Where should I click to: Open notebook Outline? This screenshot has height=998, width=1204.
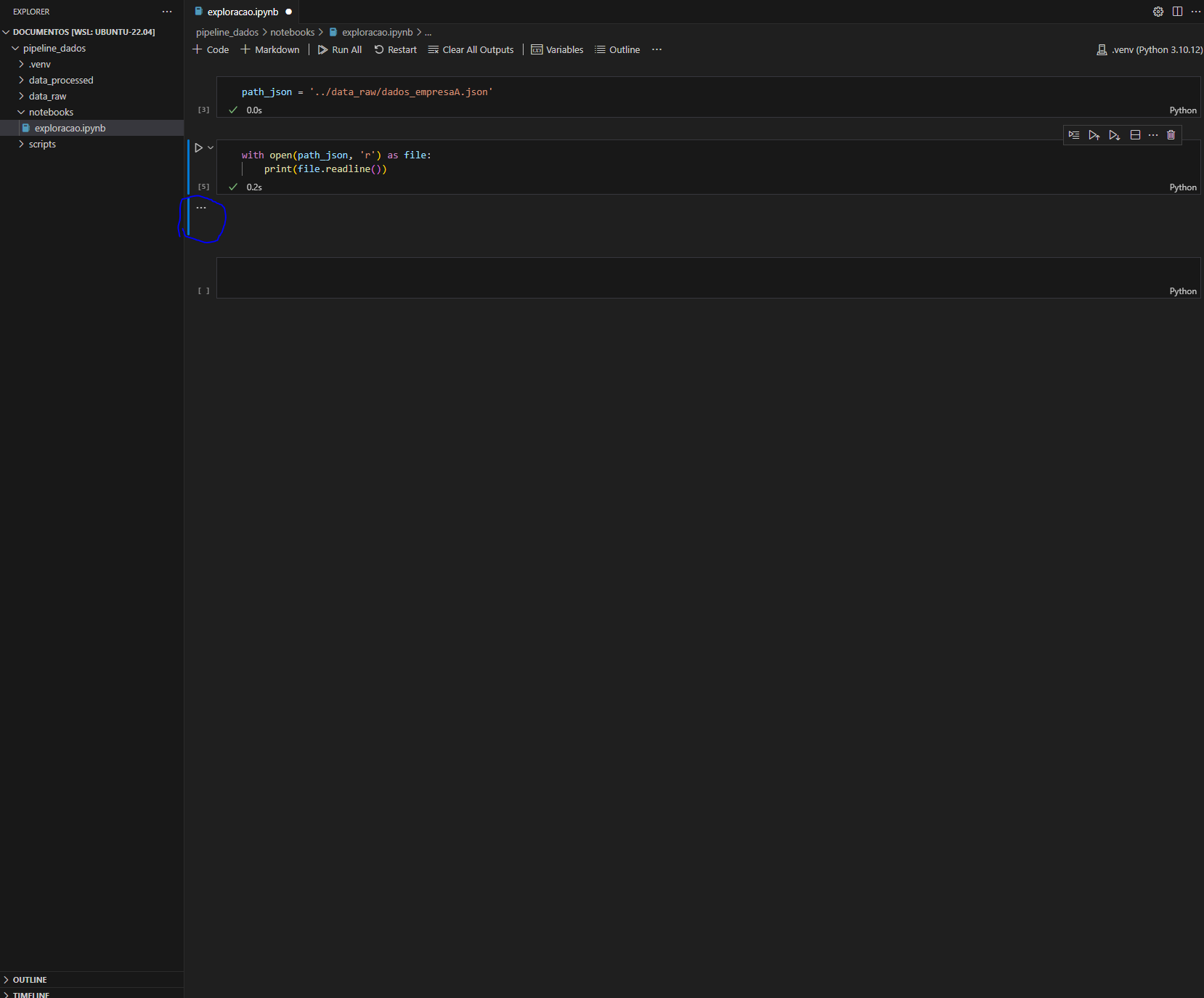pyautogui.click(x=617, y=49)
